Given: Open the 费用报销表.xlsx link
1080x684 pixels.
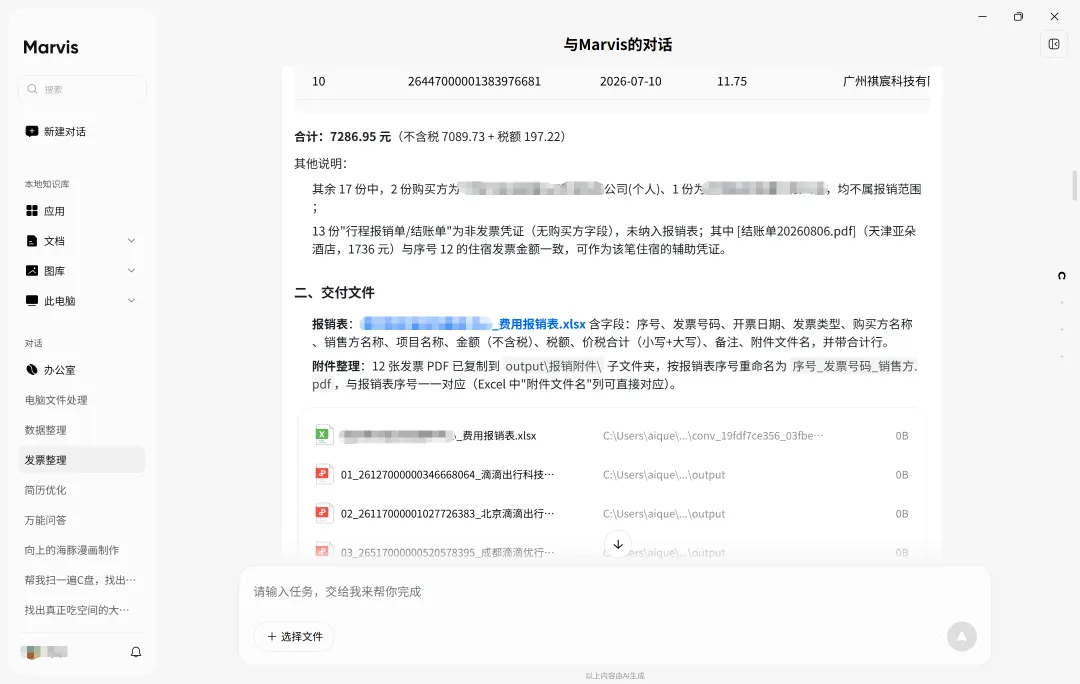Looking at the screenshot, I should click(x=473, y=324).
